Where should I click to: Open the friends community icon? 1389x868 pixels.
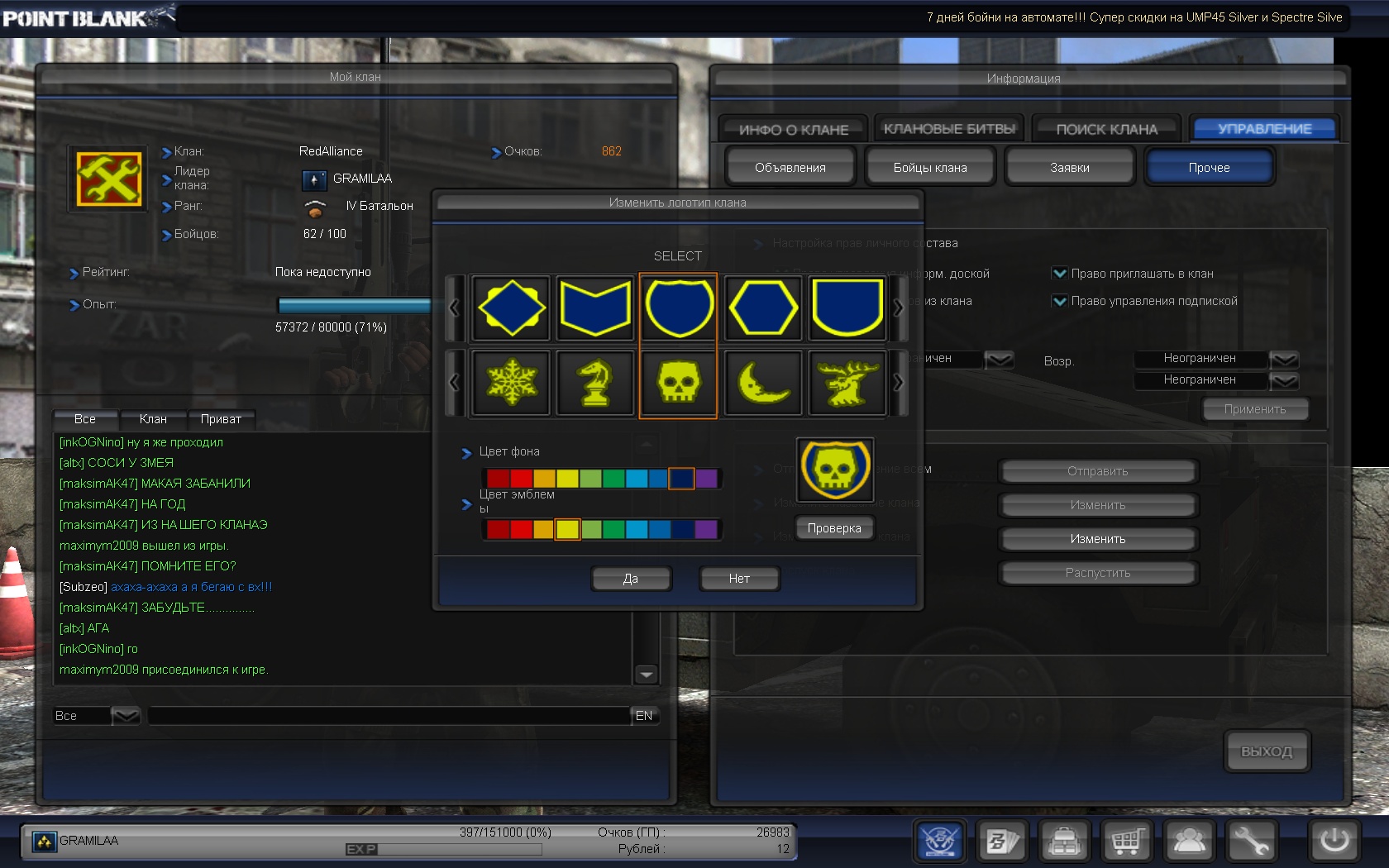click(x=1189, y=842)
